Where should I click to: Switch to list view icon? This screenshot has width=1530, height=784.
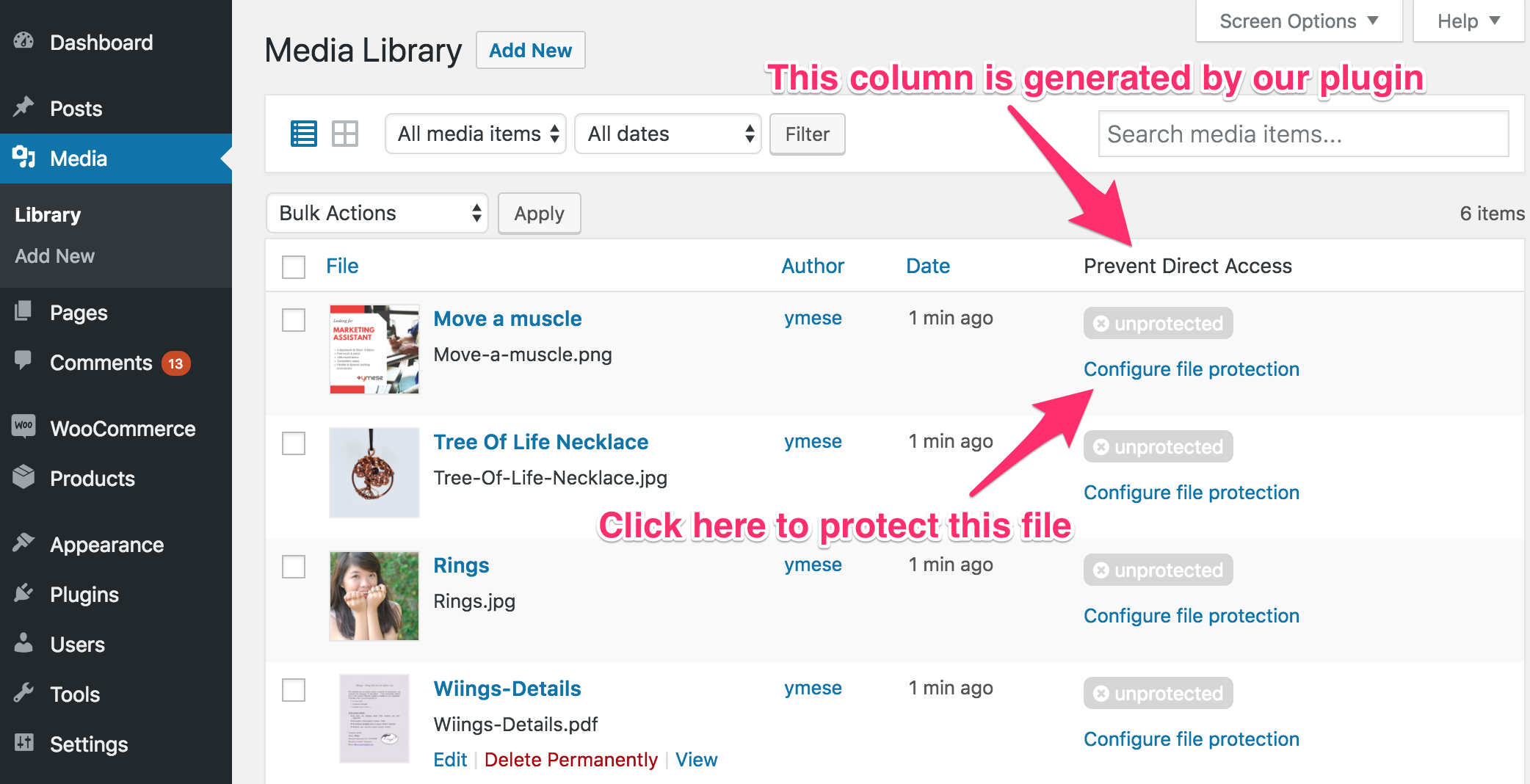click(x=303, y=134)
